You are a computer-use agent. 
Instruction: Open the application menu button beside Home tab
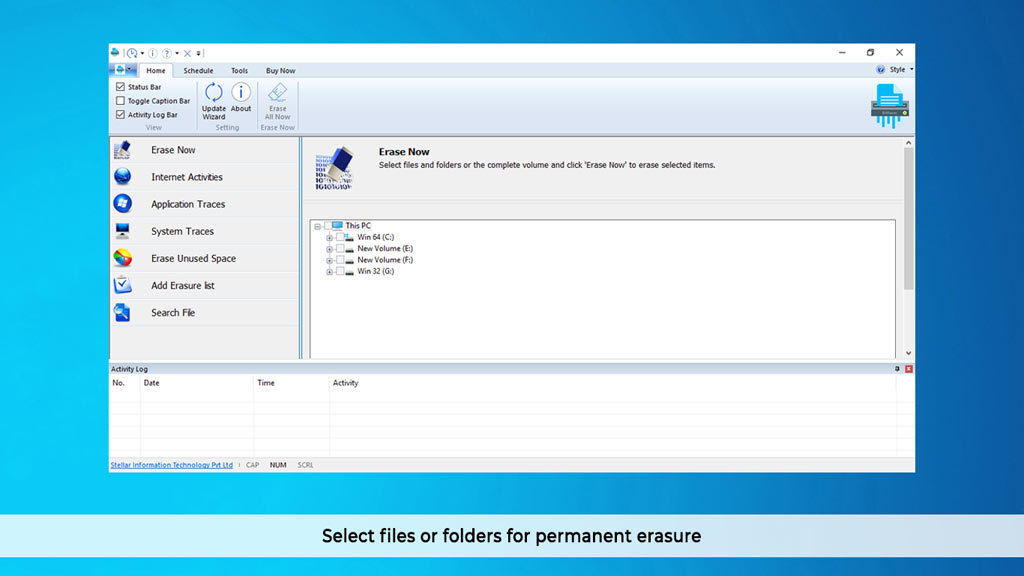[124, 70]
